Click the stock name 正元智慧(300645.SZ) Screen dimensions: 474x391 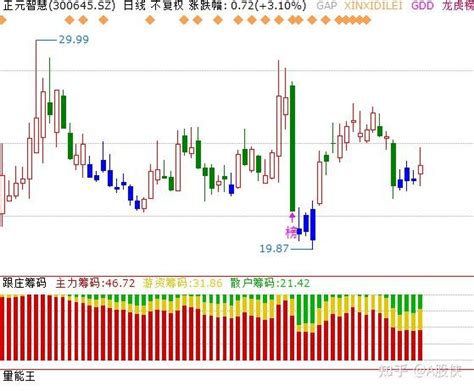click(59, 5)
